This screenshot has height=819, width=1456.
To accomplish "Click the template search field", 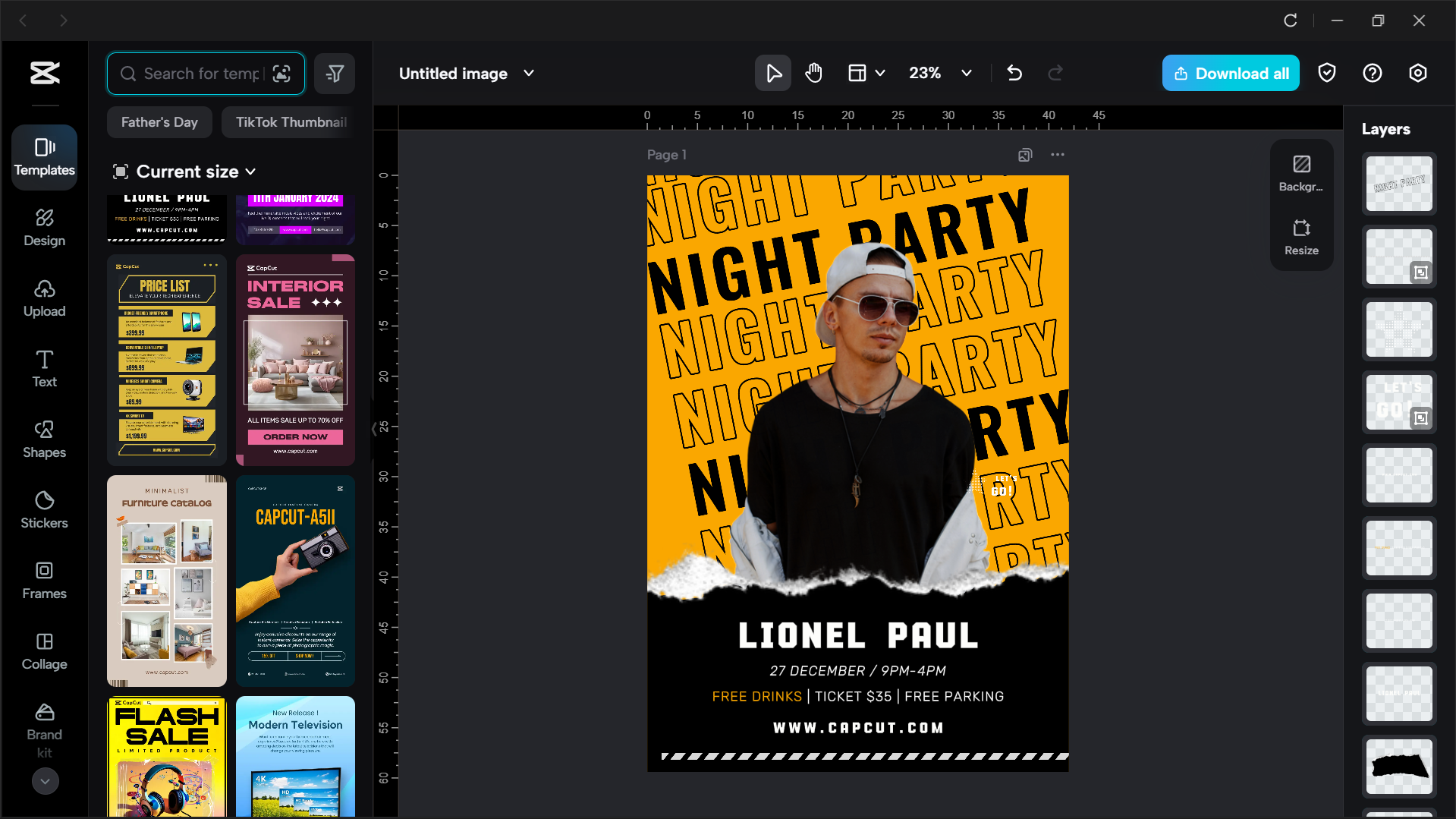I will click(x=206, y=74).
